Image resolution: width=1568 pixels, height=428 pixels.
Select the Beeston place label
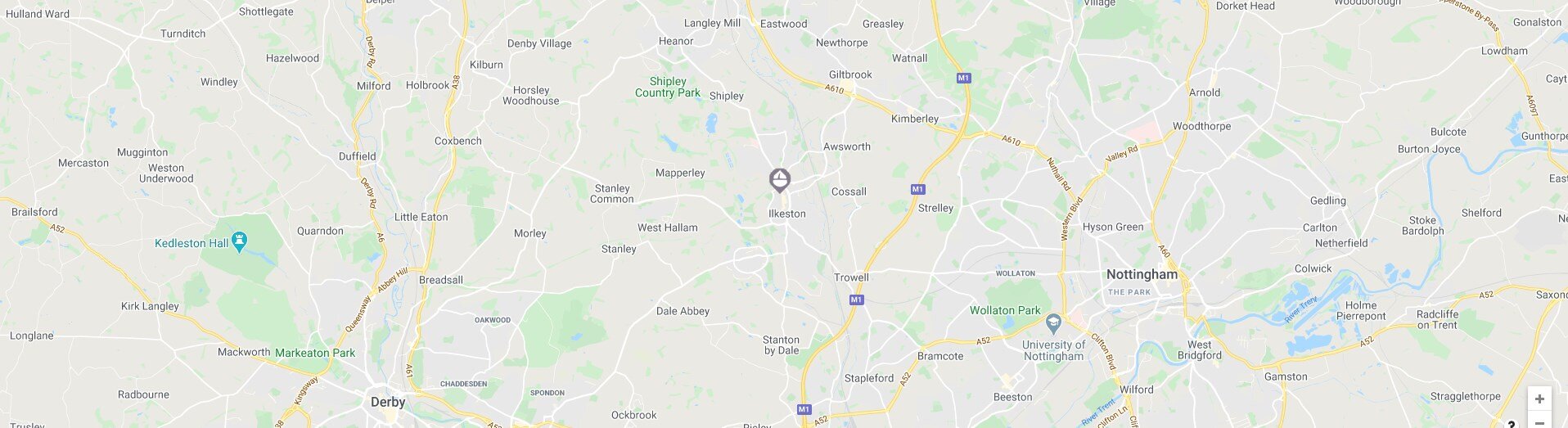[1012, 397]
